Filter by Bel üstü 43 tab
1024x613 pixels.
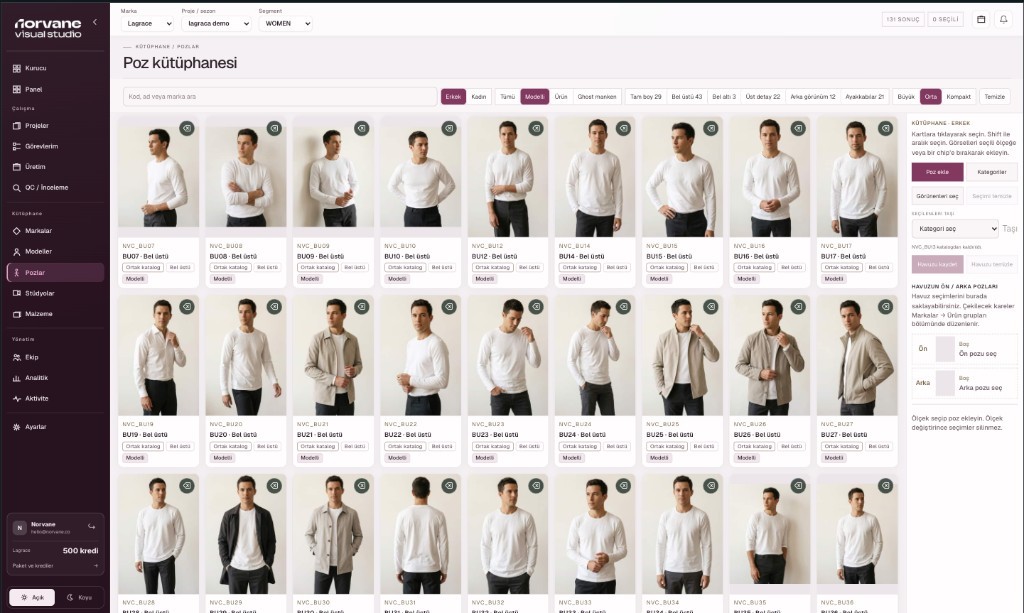click(686, 97)
